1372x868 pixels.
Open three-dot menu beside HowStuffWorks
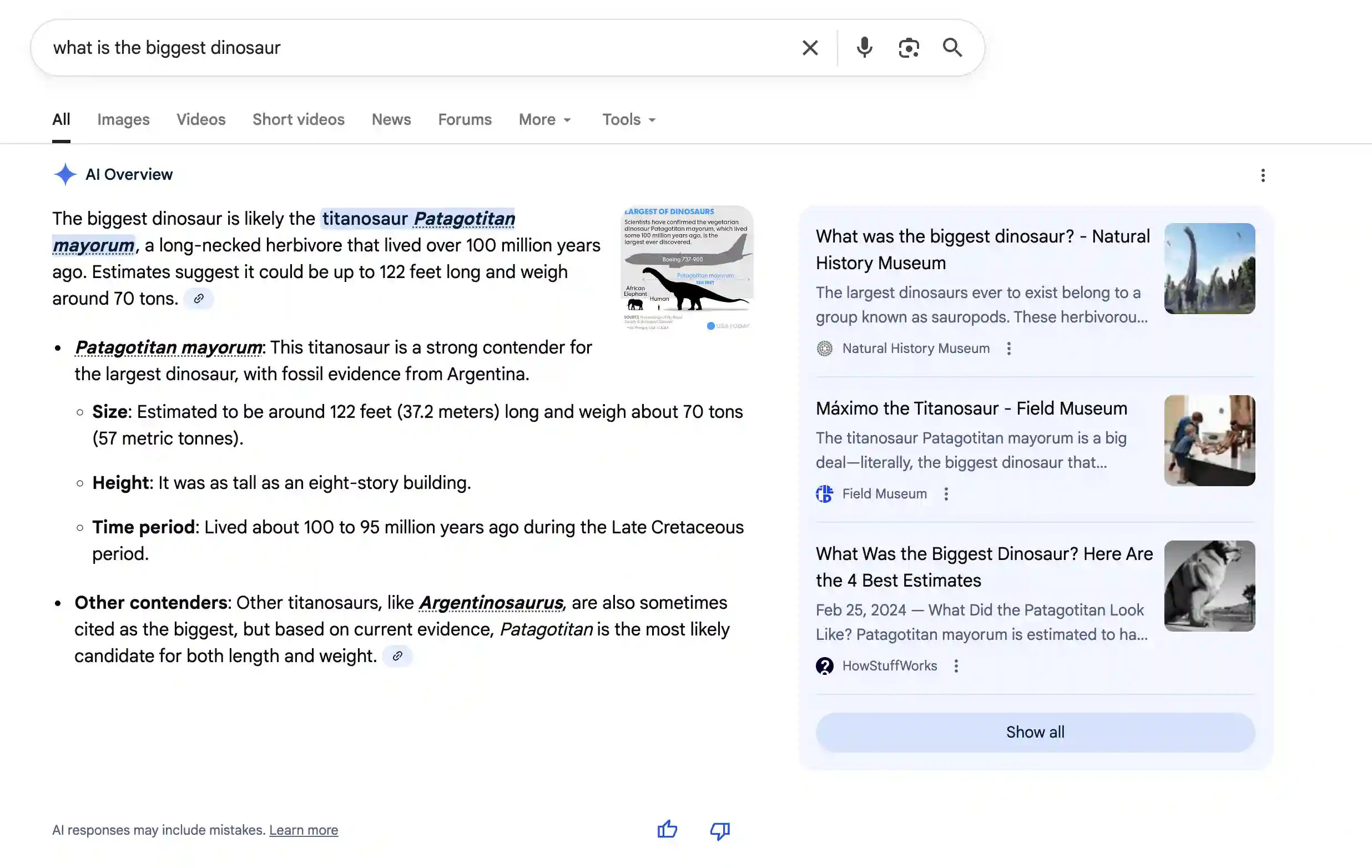[956, 666]
